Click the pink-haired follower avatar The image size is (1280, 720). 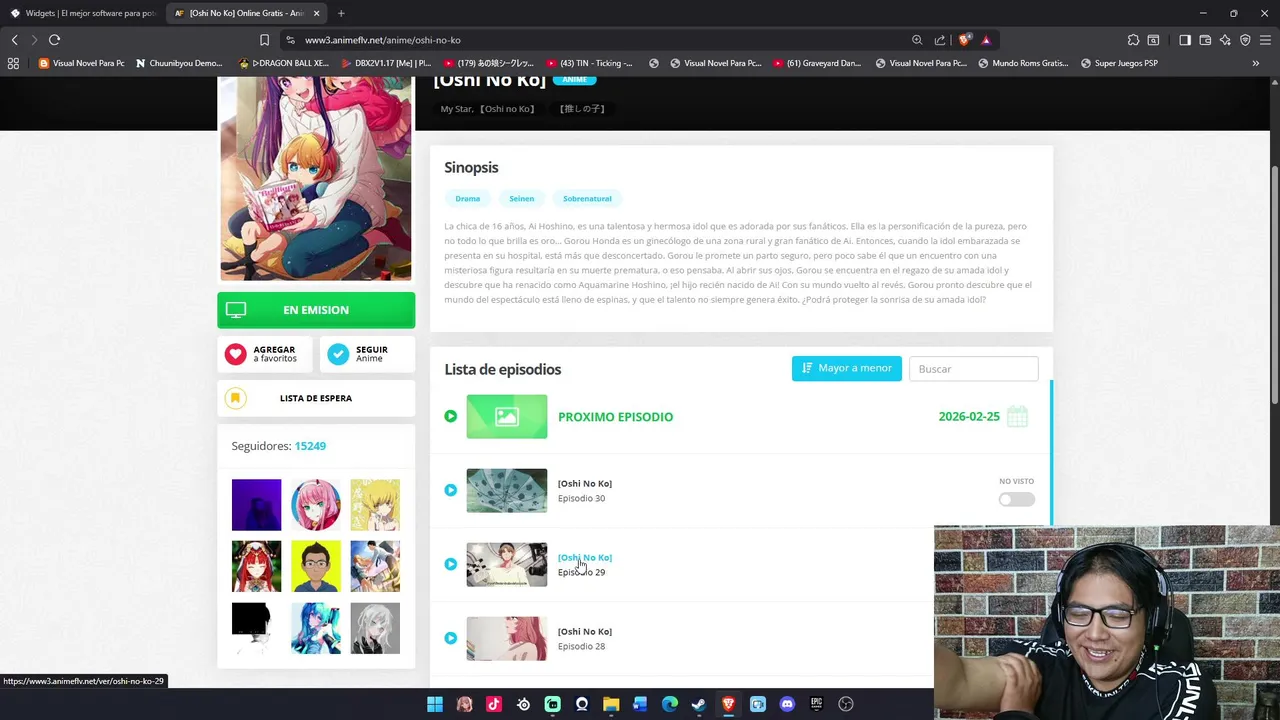pos(316,504)
